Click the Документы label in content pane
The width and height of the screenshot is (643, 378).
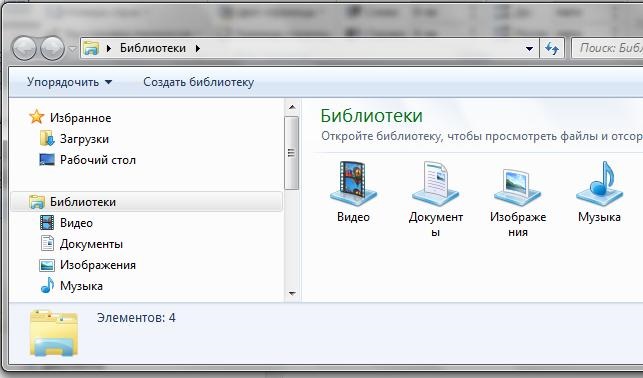tap(436, 224)
